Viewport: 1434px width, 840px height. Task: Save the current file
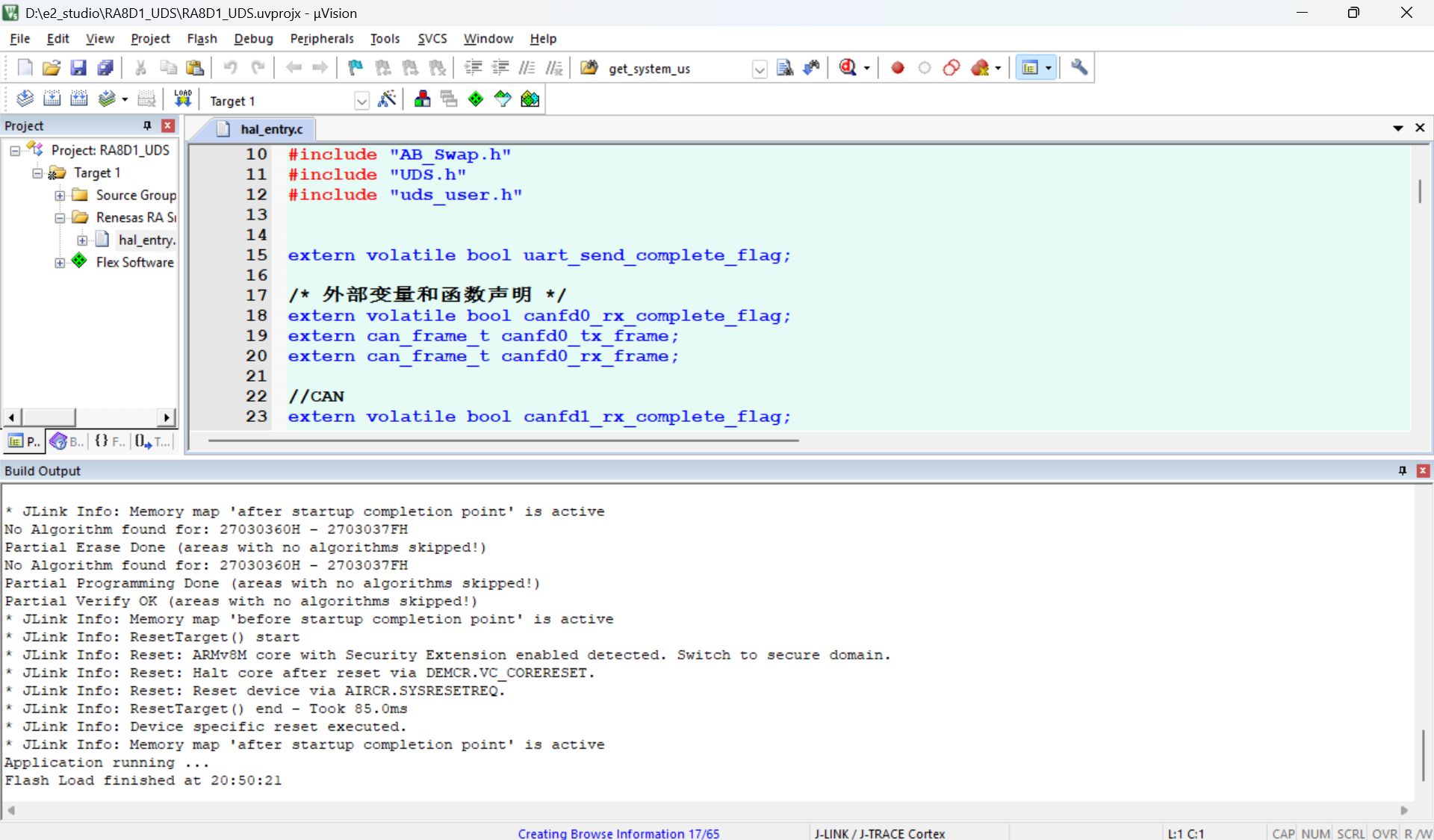tap(78, 68)
